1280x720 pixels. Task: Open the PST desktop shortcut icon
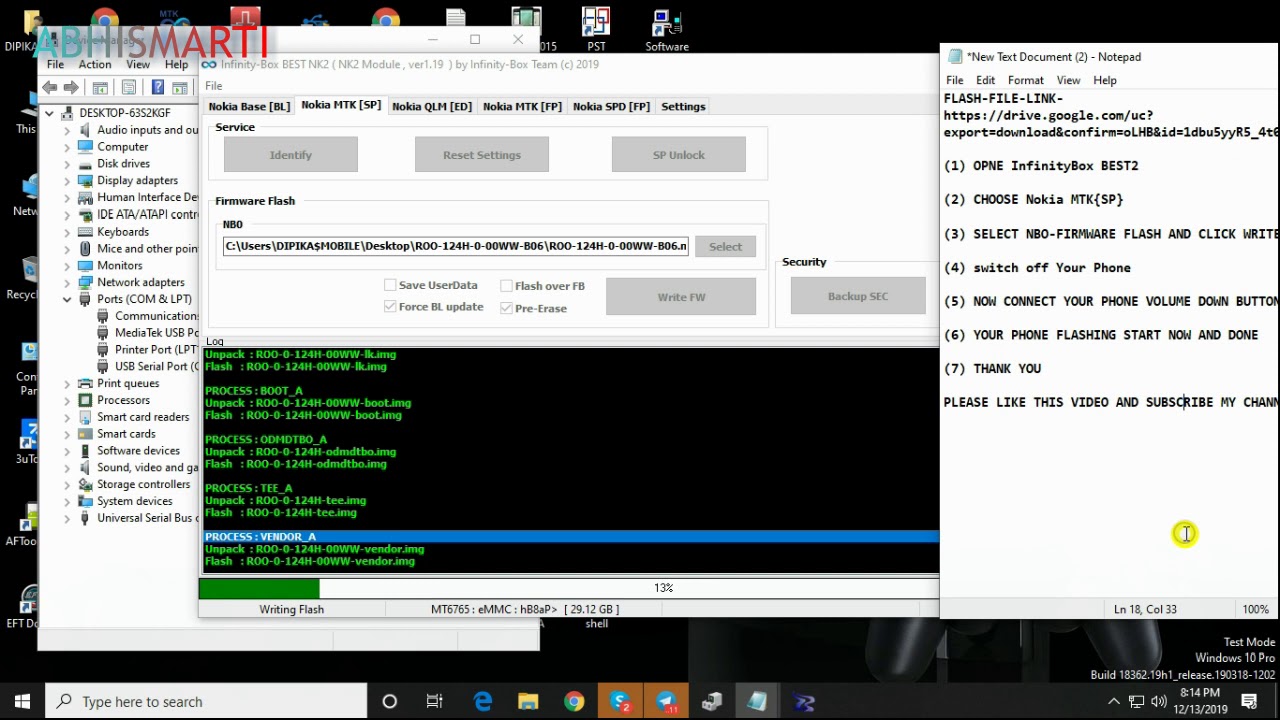(596, 28)
